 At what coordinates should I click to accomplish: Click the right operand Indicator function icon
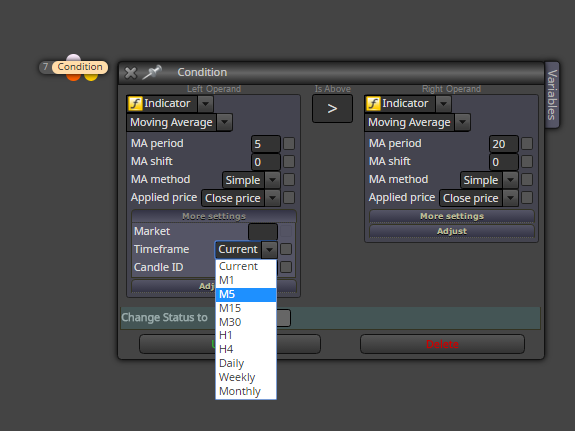(373, 103)
